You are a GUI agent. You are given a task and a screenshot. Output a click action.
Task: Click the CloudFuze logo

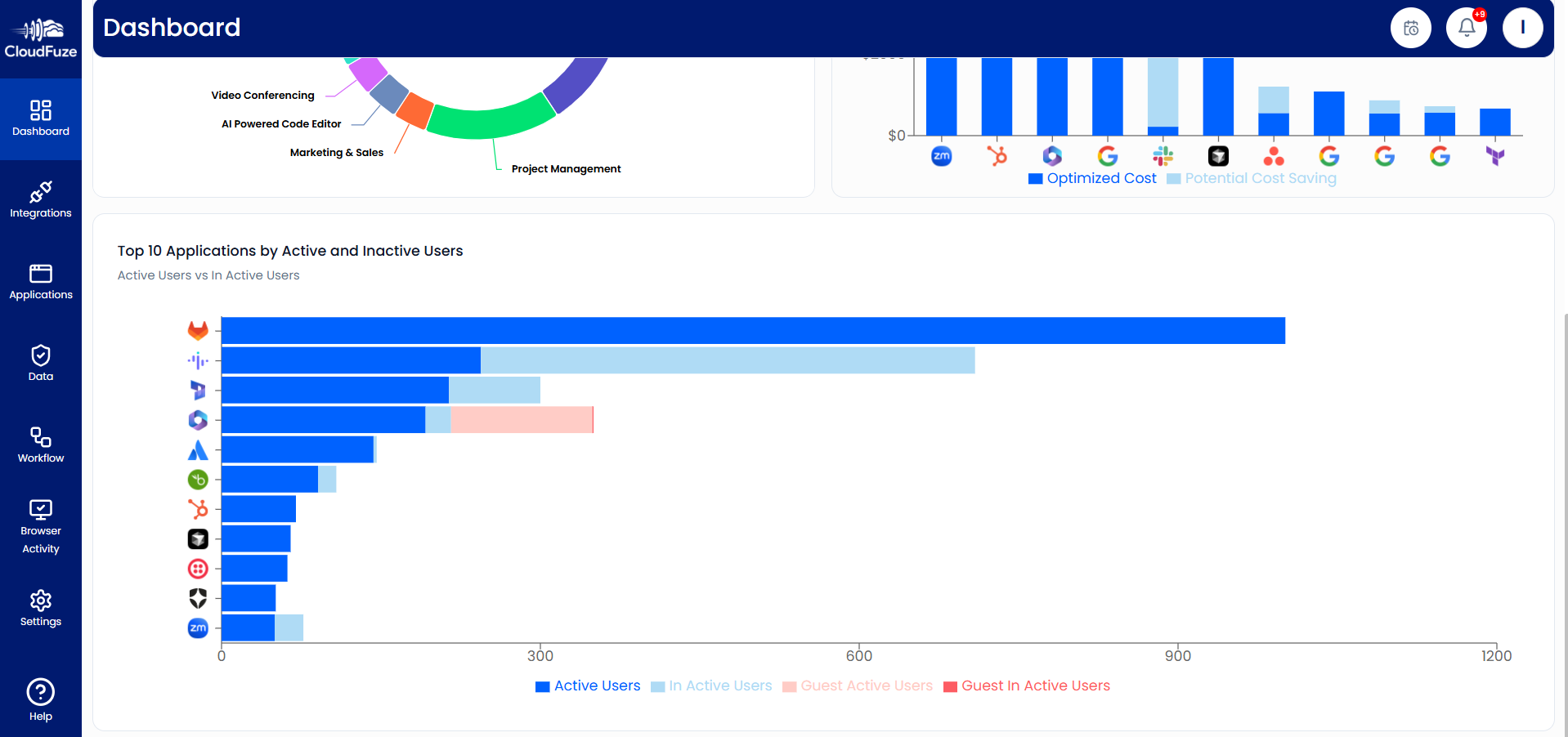pyautogui.click(x=40, y=37)
